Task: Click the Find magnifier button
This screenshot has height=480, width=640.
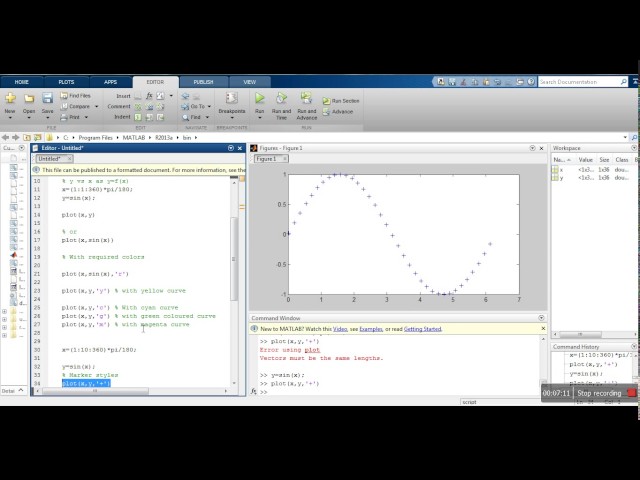Action: tap(192, 117)
